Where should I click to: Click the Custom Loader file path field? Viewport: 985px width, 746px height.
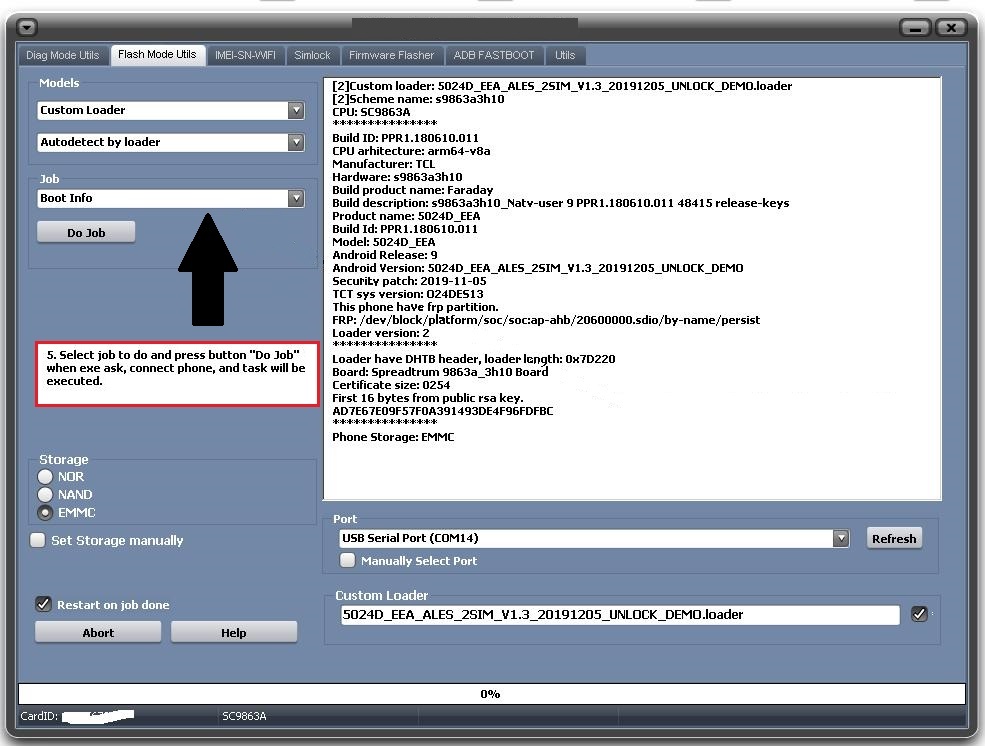(620, 615)
